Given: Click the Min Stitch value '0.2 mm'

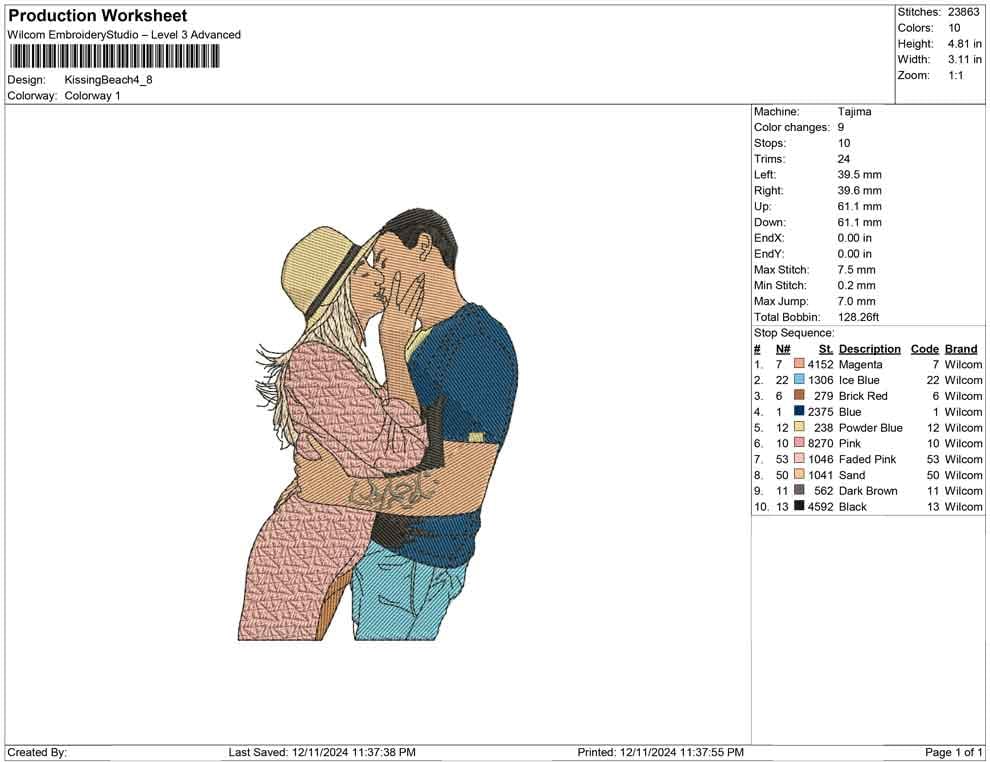Looking at the screenshot, I should click(x=857, y=285).
